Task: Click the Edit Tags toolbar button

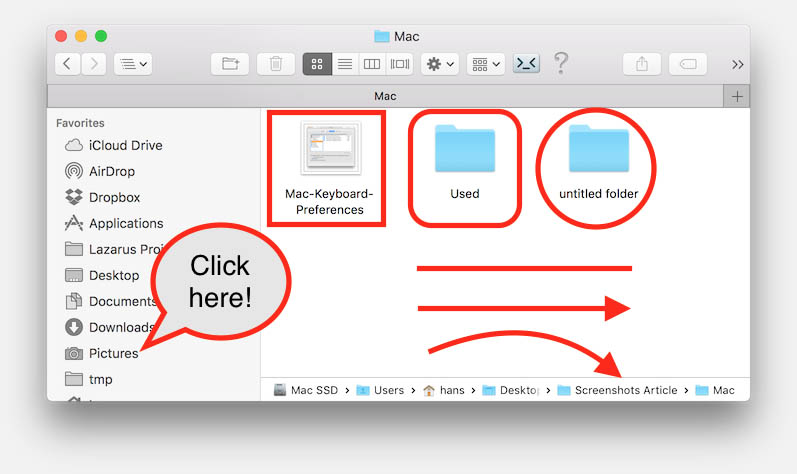Action: click(x=688, y=64)
